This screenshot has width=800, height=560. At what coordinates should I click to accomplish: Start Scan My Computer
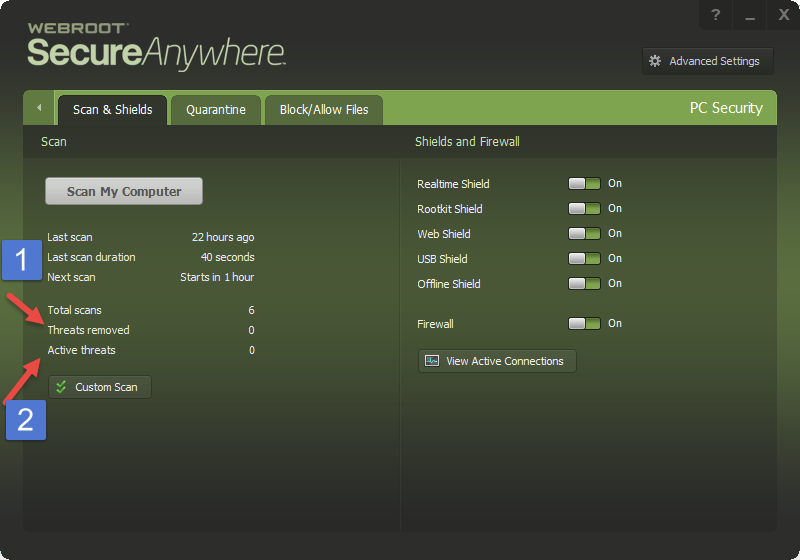124,191
